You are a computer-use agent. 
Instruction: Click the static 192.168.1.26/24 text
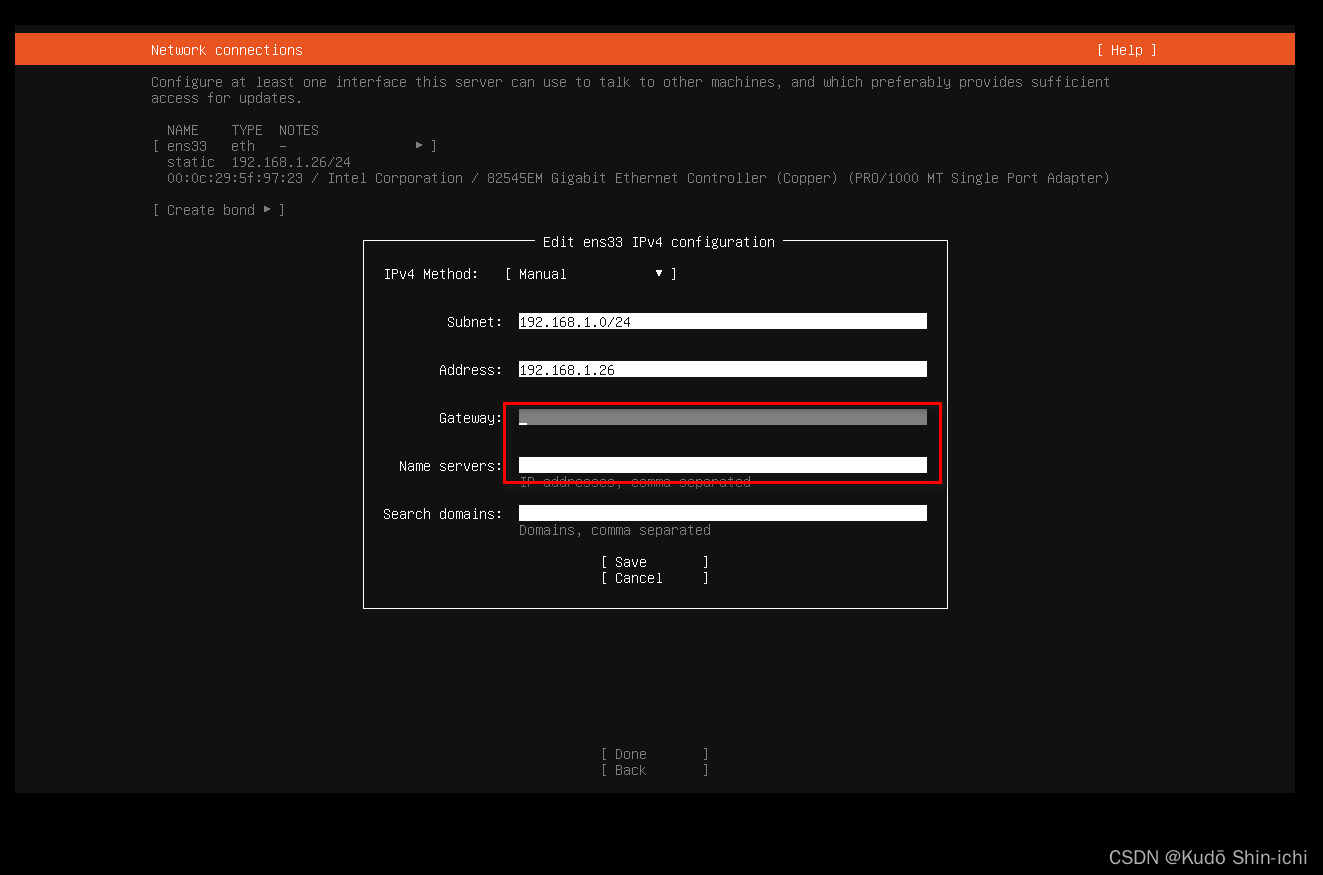click(259, 162)
